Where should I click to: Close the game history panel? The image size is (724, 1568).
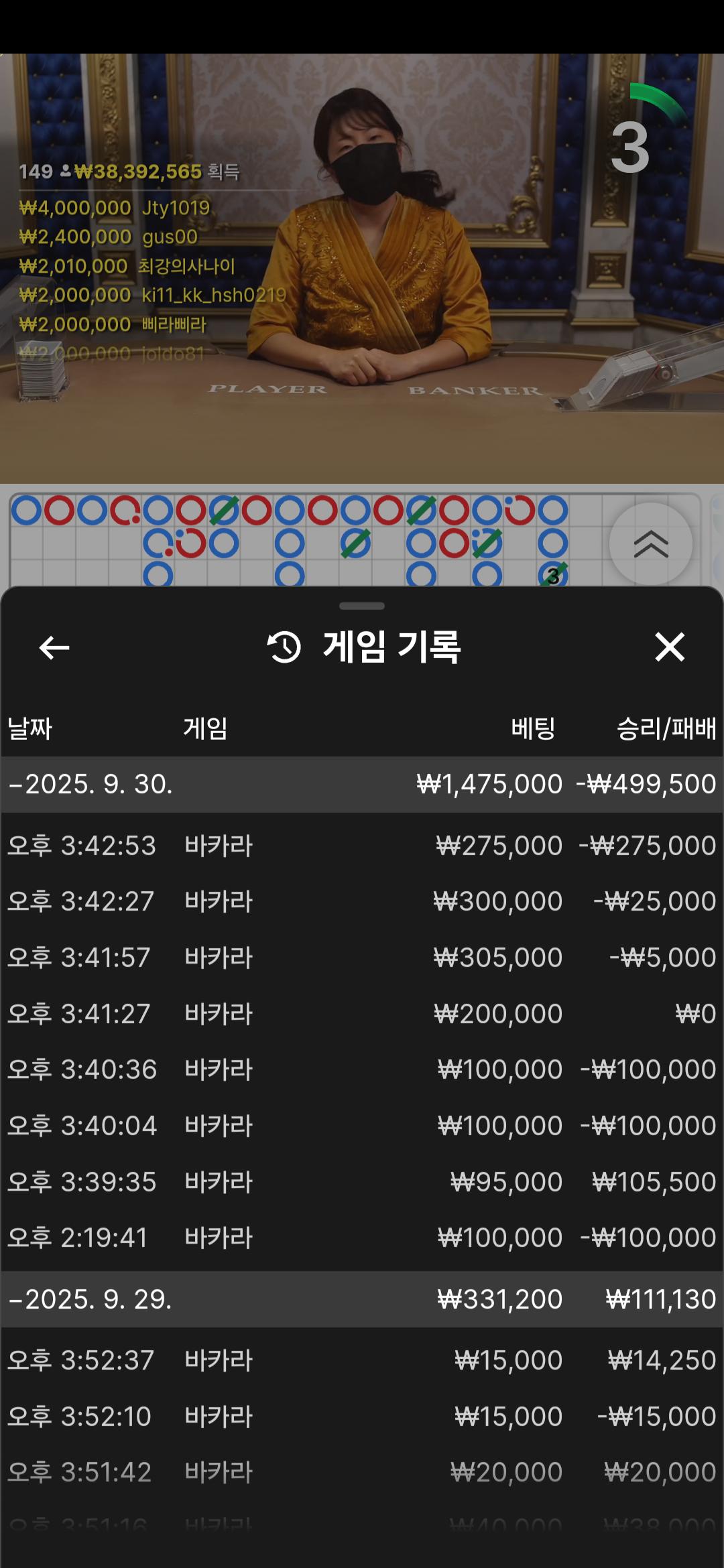669,647
